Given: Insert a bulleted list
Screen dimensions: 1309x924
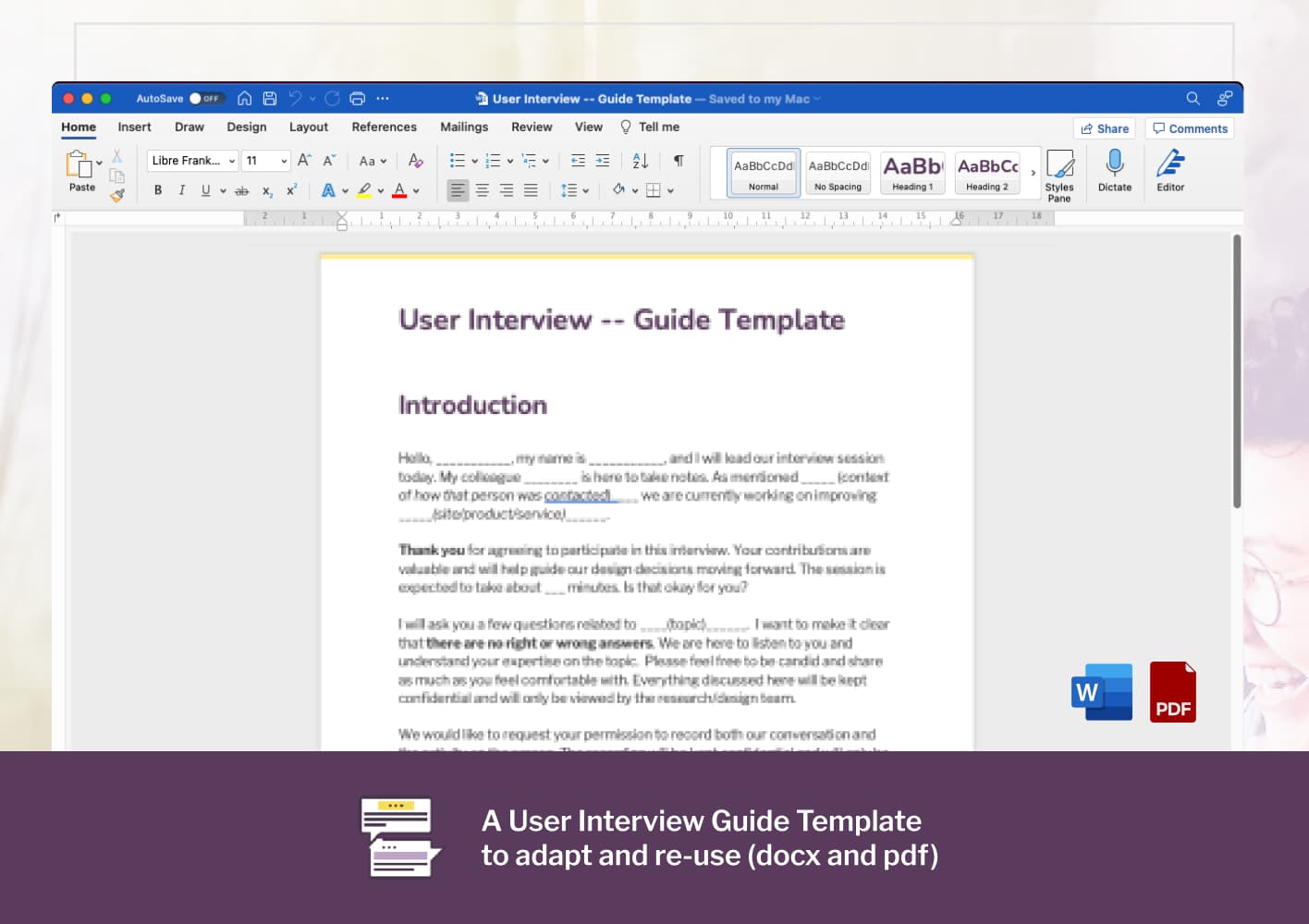Looking at the screenshot, I should pos(458,161).
